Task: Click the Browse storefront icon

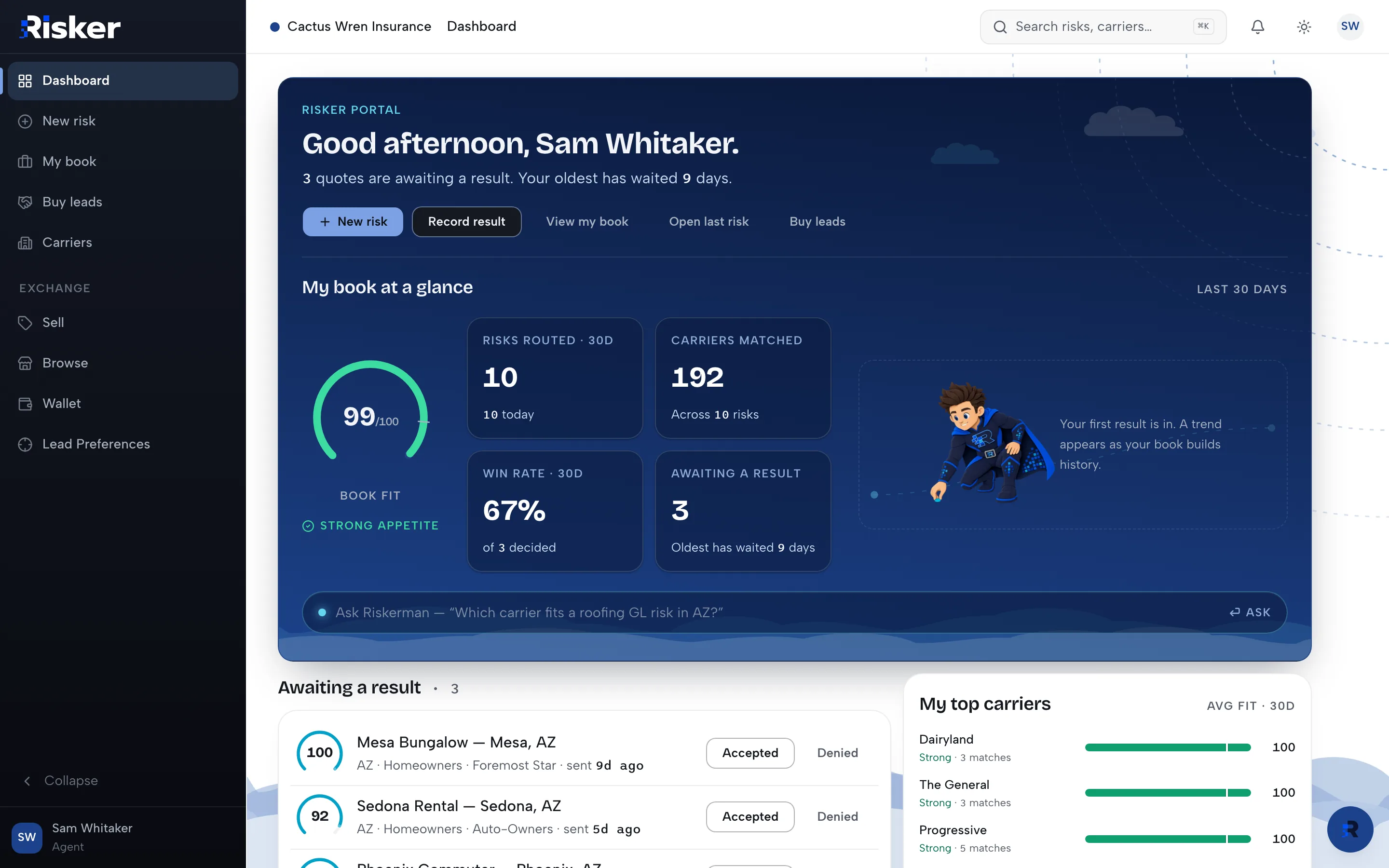Action: [x=25, y=364]
